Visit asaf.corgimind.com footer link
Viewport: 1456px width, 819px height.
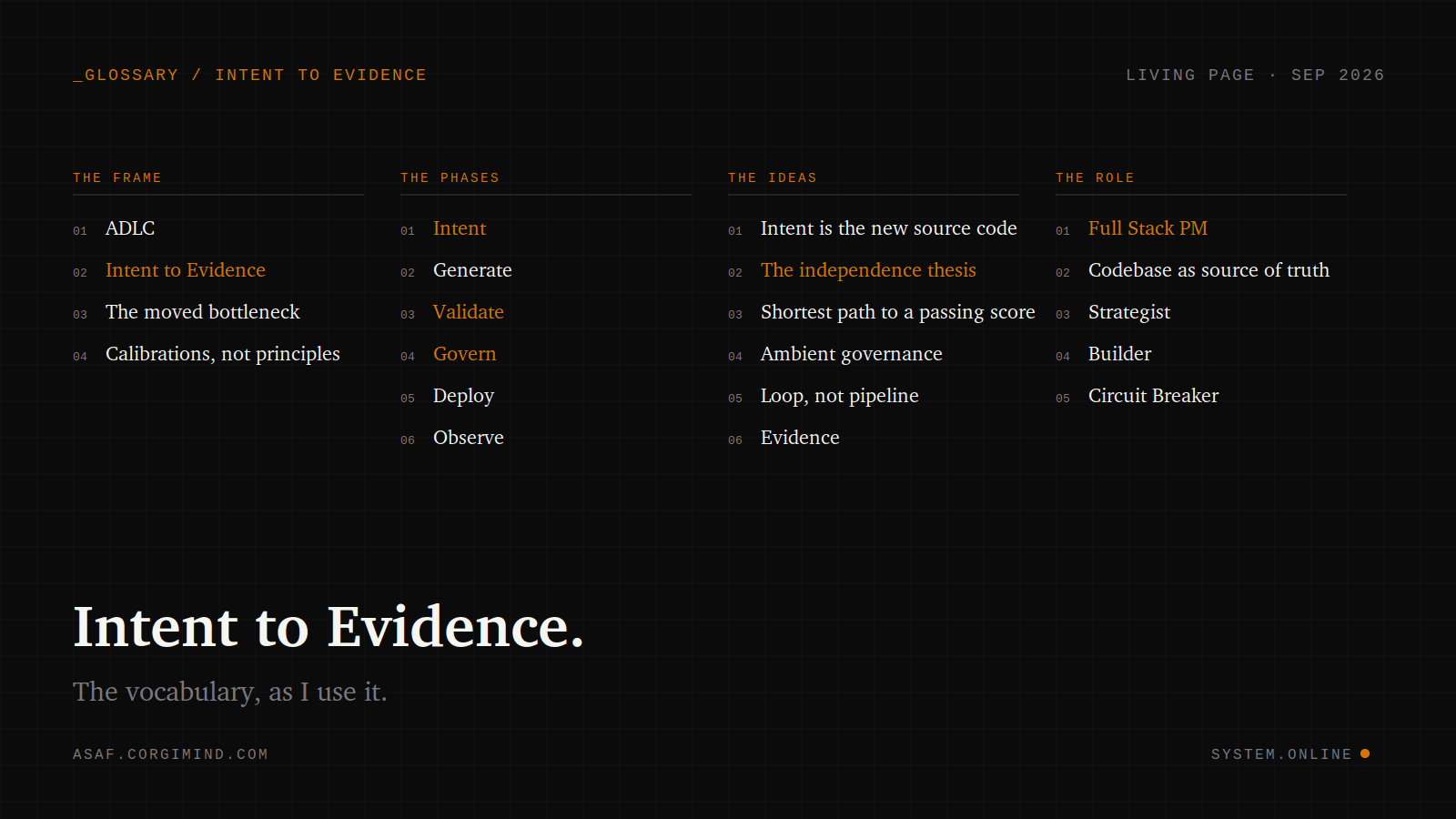170,754
